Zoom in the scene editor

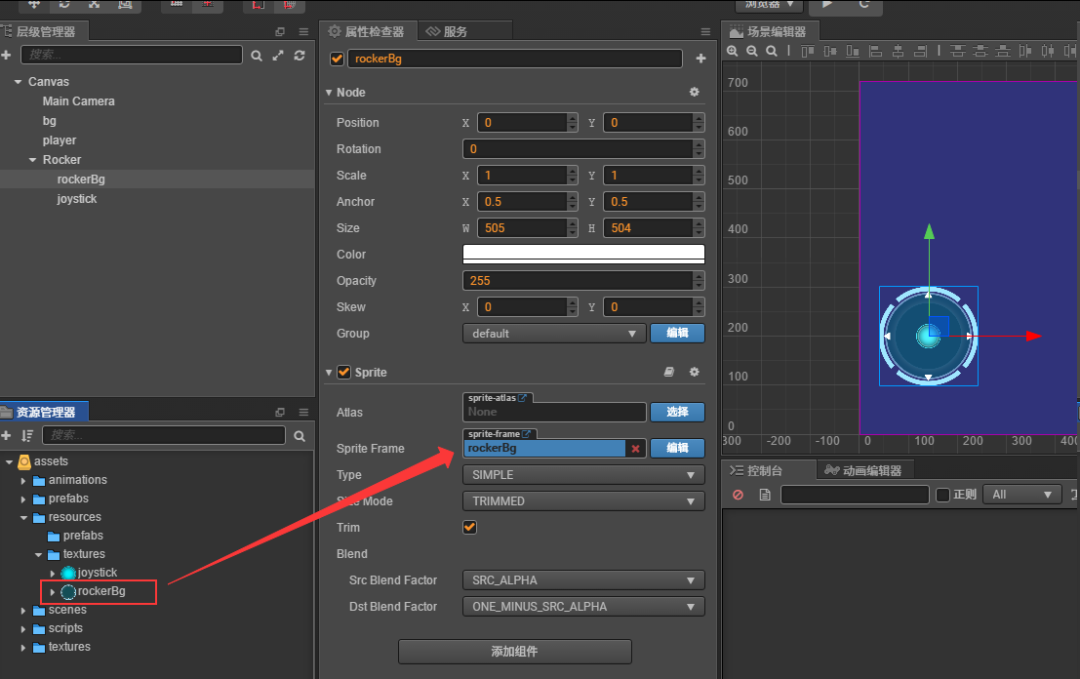[x=732, y=51]
